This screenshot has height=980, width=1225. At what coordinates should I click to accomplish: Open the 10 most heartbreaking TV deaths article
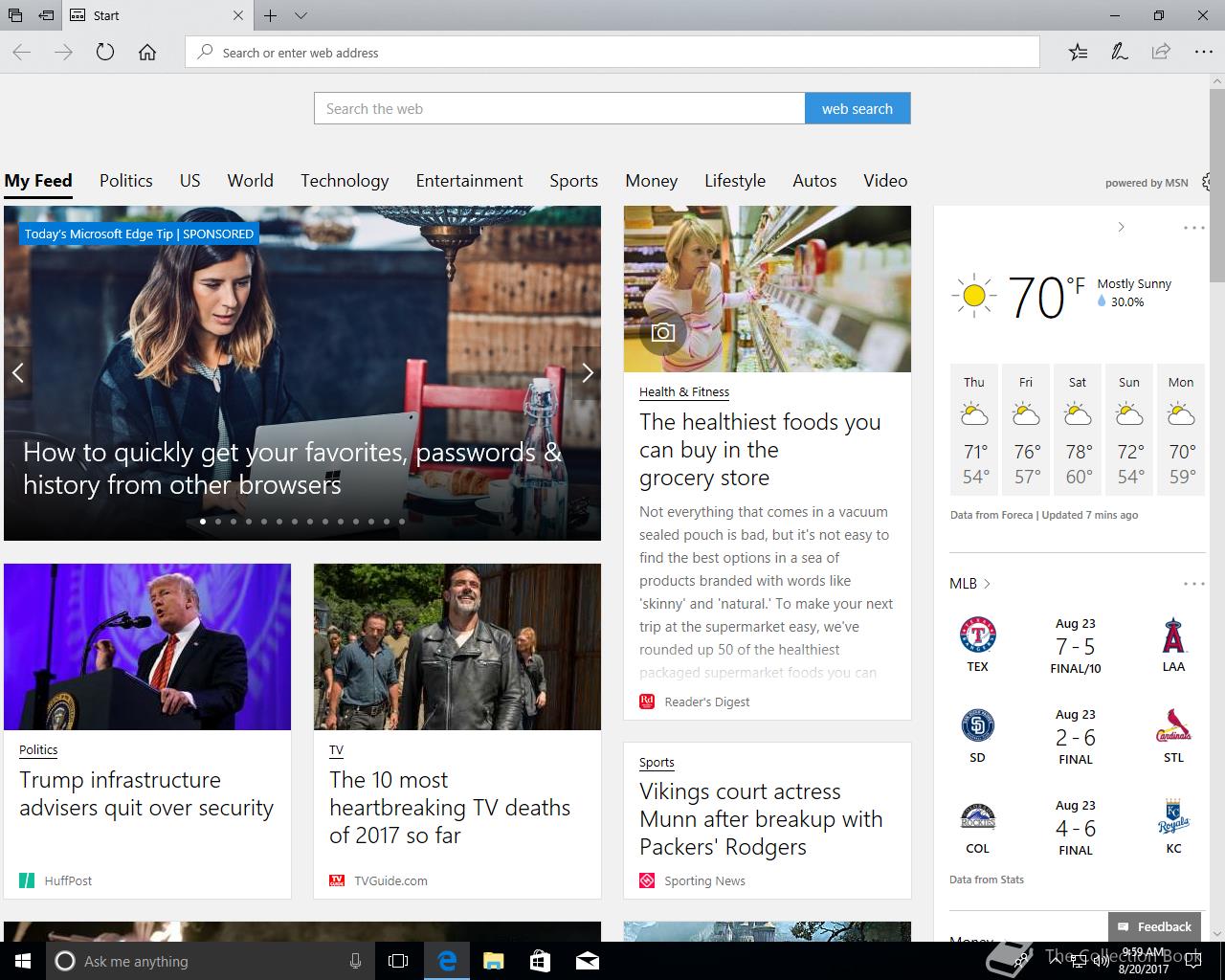tap(450, 808)
